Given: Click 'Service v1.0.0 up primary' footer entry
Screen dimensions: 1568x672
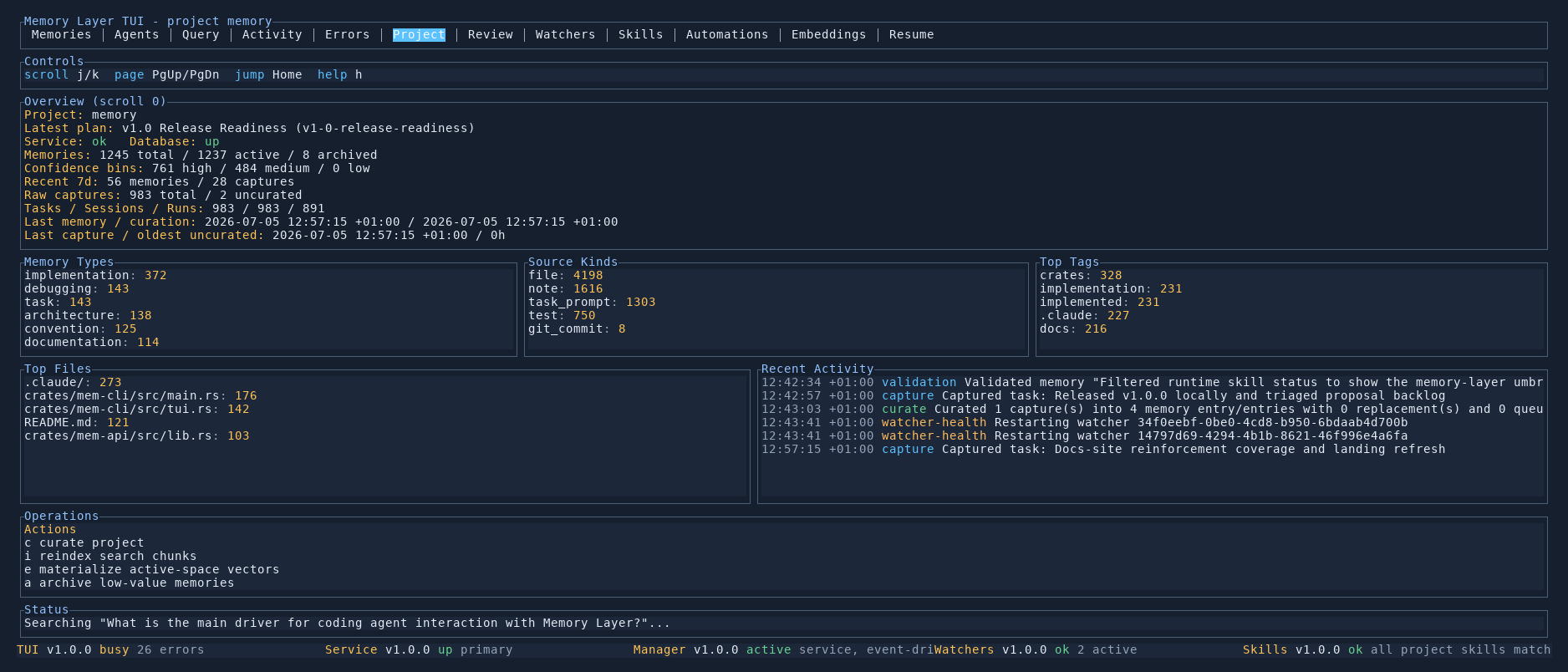Looking at the screenshot, I should 419,649.
